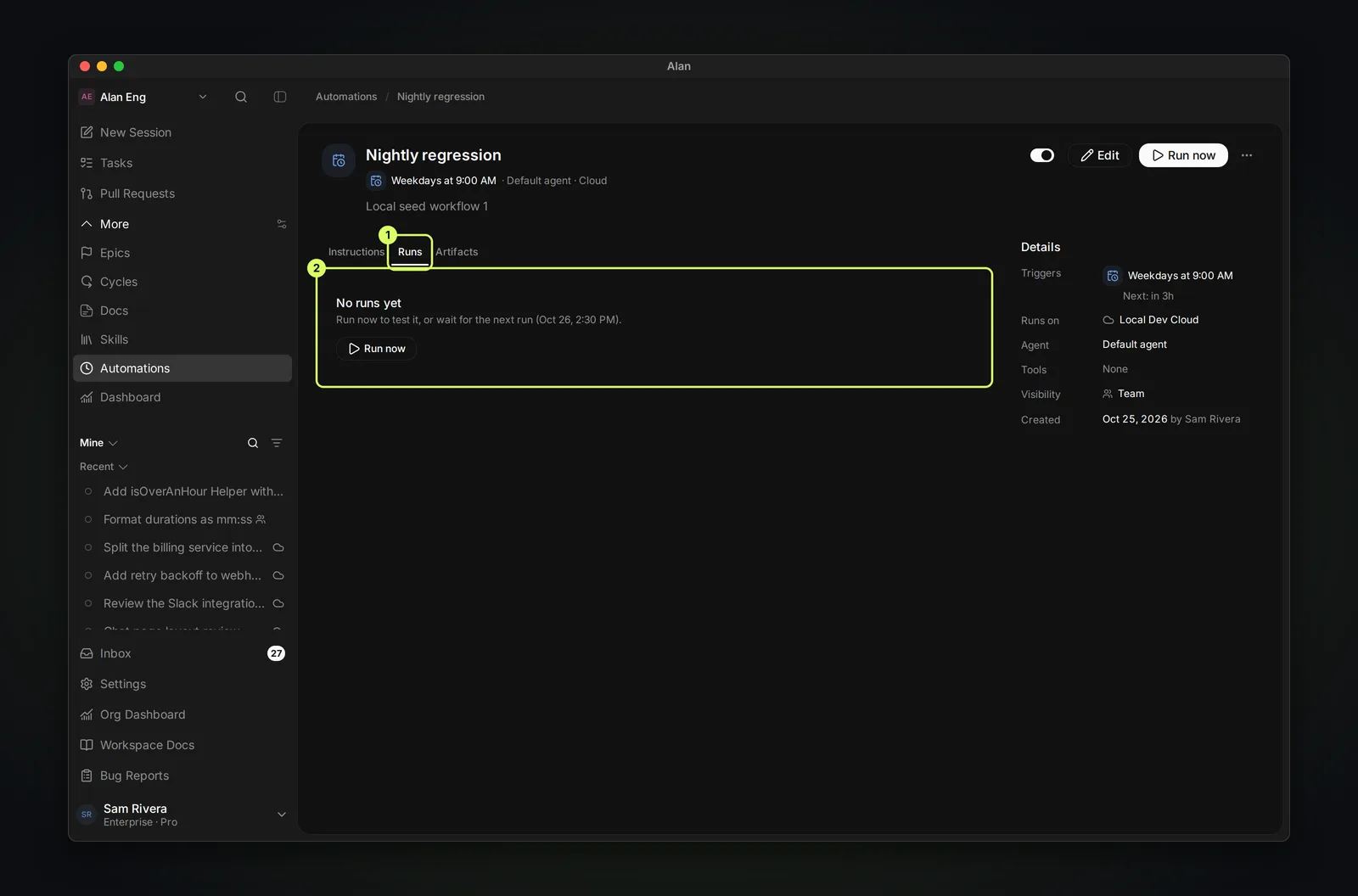Open the three-dot more options menu

pyautogui.click(x=1247, y=155)
